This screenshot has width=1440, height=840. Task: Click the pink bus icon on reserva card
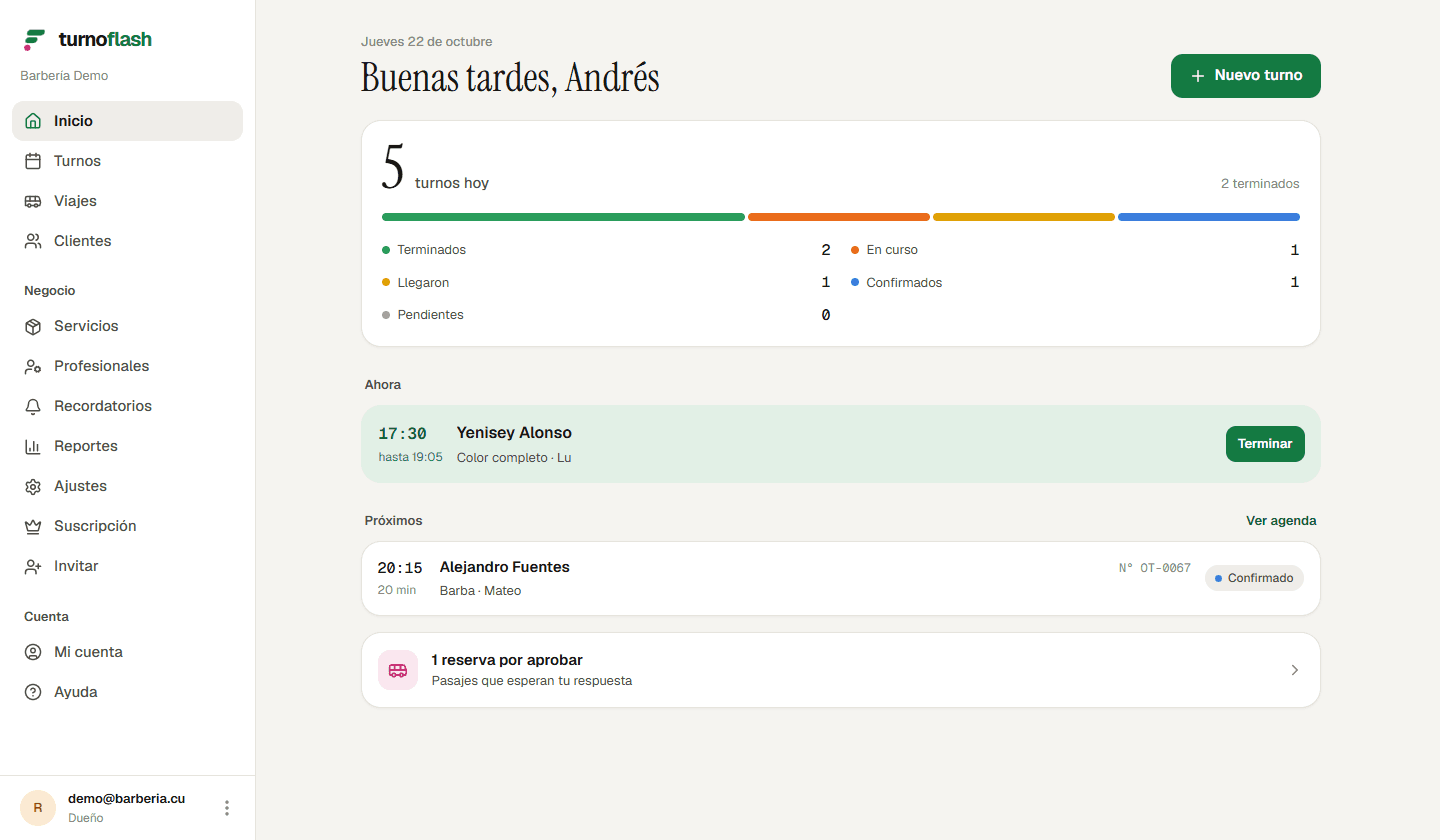[x=398, y=670]
